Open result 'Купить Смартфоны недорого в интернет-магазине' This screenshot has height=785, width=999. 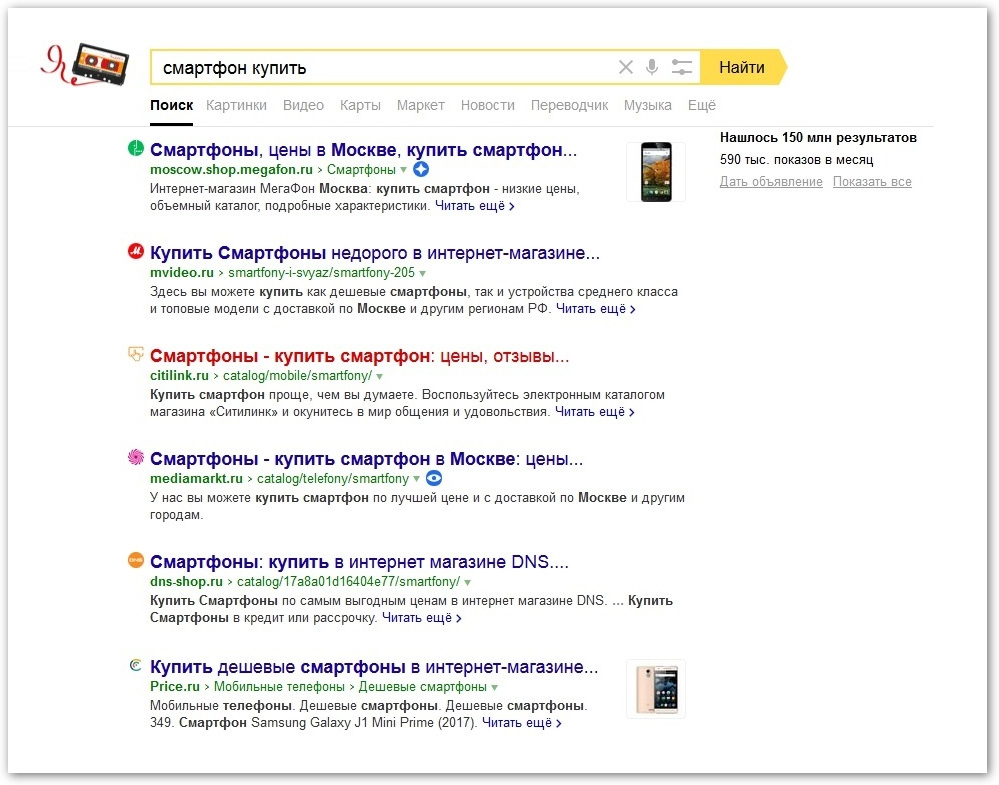[x=375, y=253]
